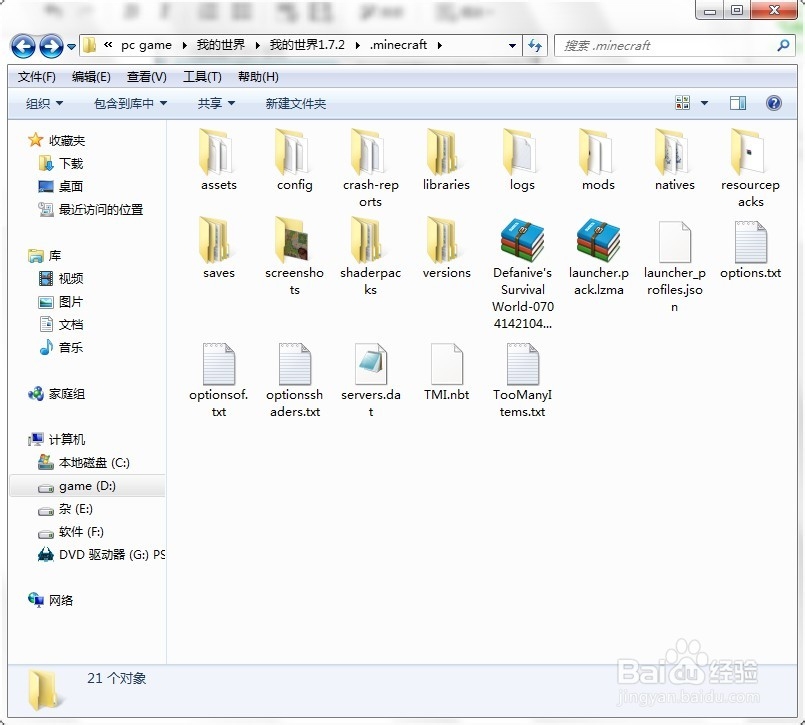Click the shaderpacks folder
Viewport: 805px width, 725px height.
[x=371, y=256]
